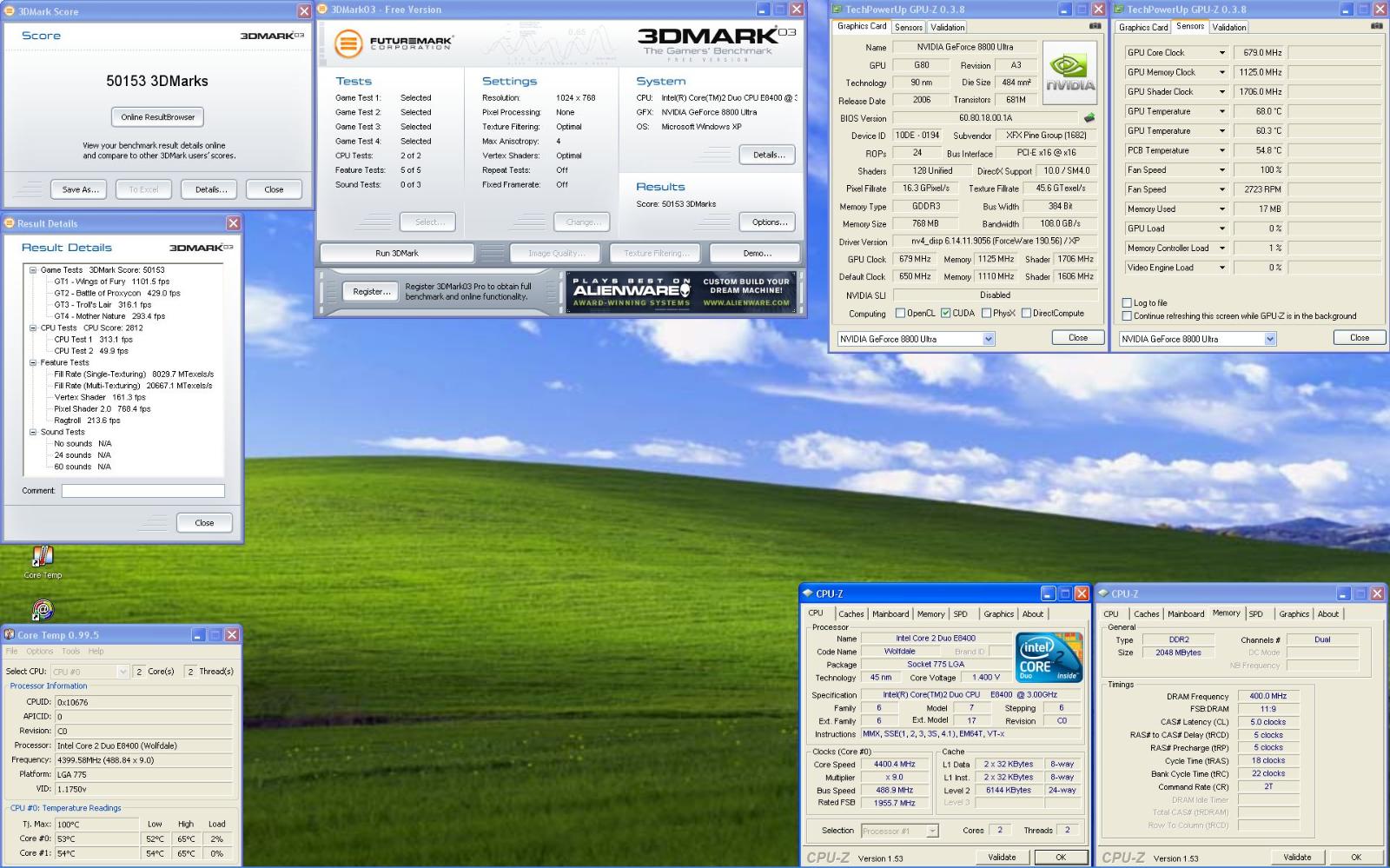This screenshot has width=1390, height=868.
Task: Click camera screenshot icon in GPU-Z Sensors window
Action: (x=1376, y=27)
